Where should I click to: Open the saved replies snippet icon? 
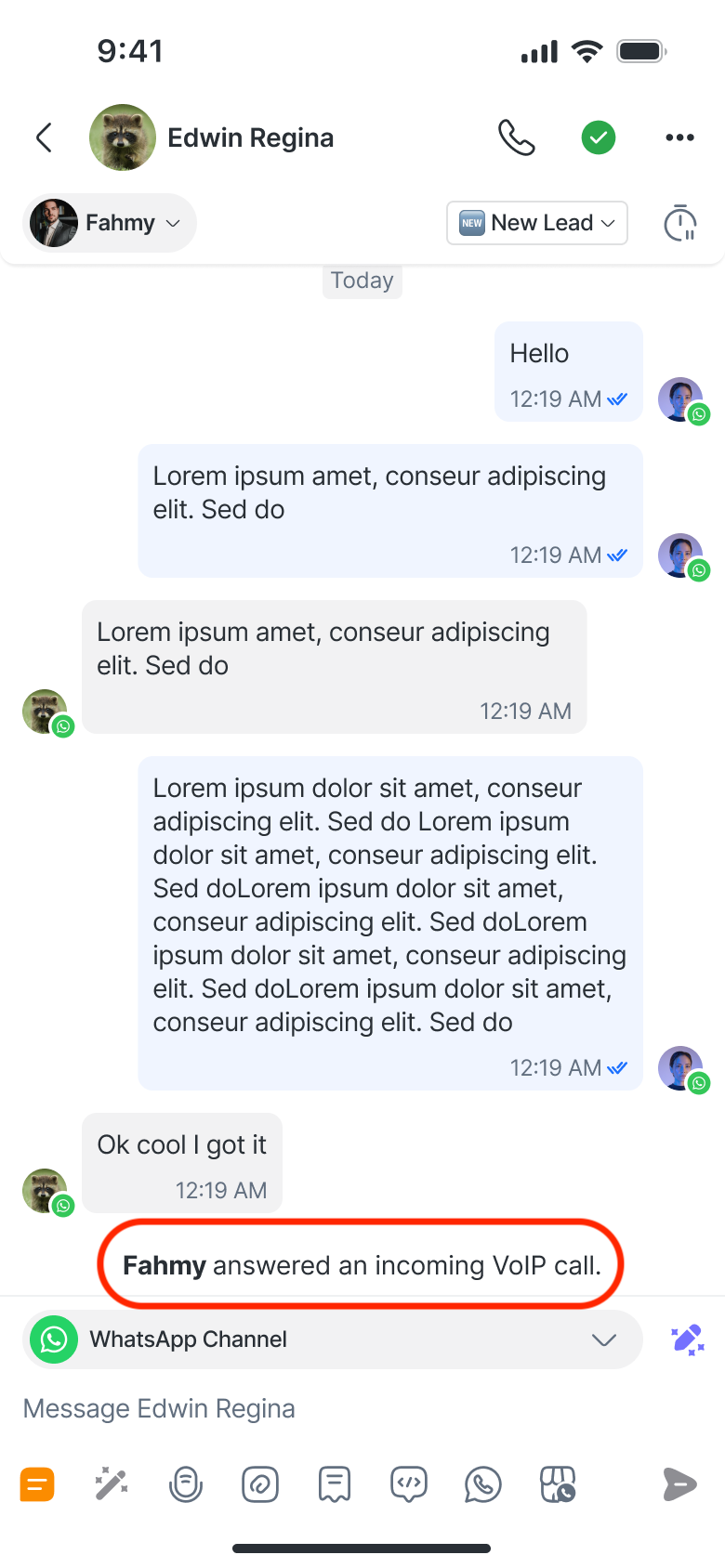tap(335, 1484)
